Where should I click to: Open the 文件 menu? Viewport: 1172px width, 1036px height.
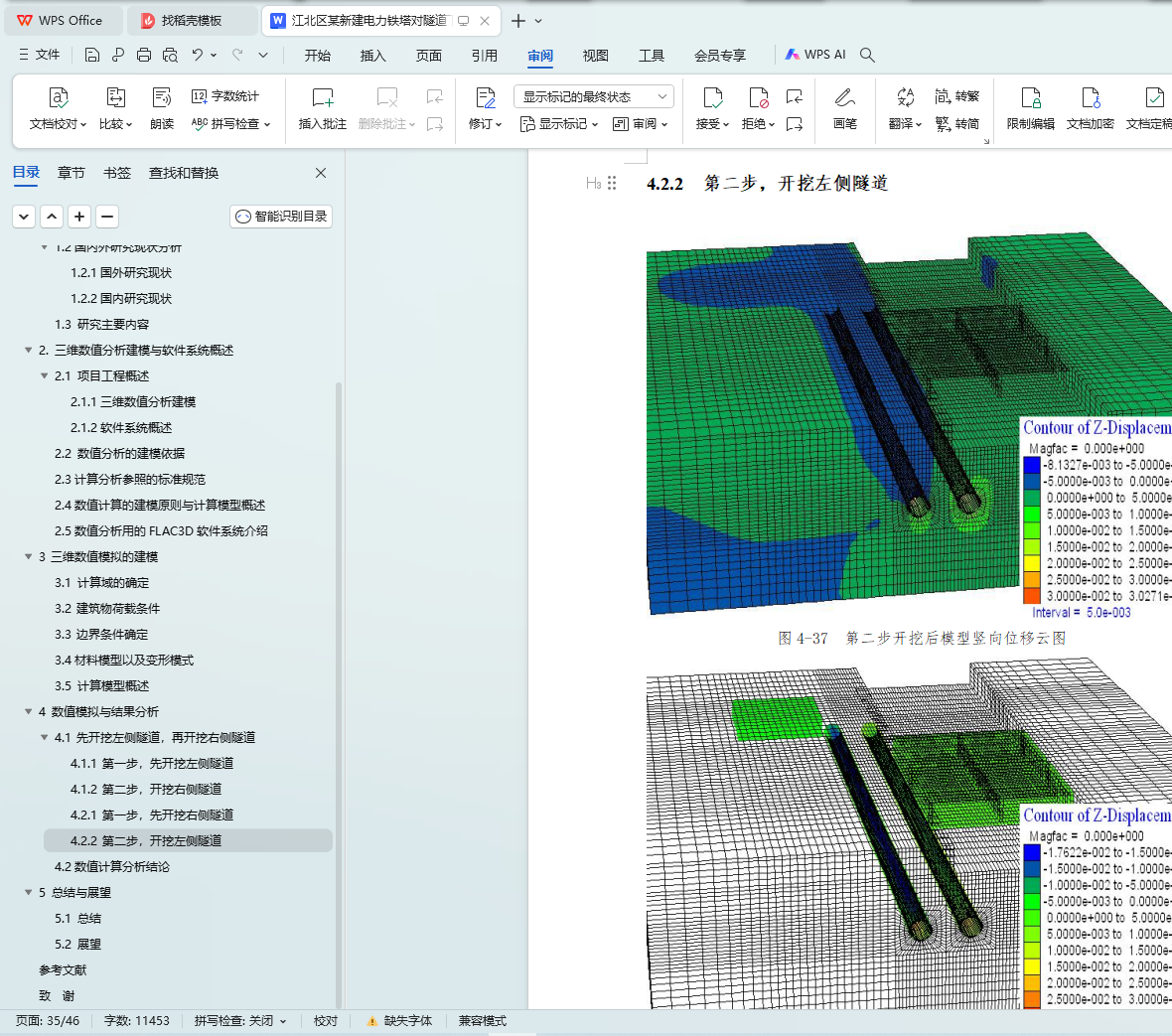pyautogui.click(x=40, y=55)
